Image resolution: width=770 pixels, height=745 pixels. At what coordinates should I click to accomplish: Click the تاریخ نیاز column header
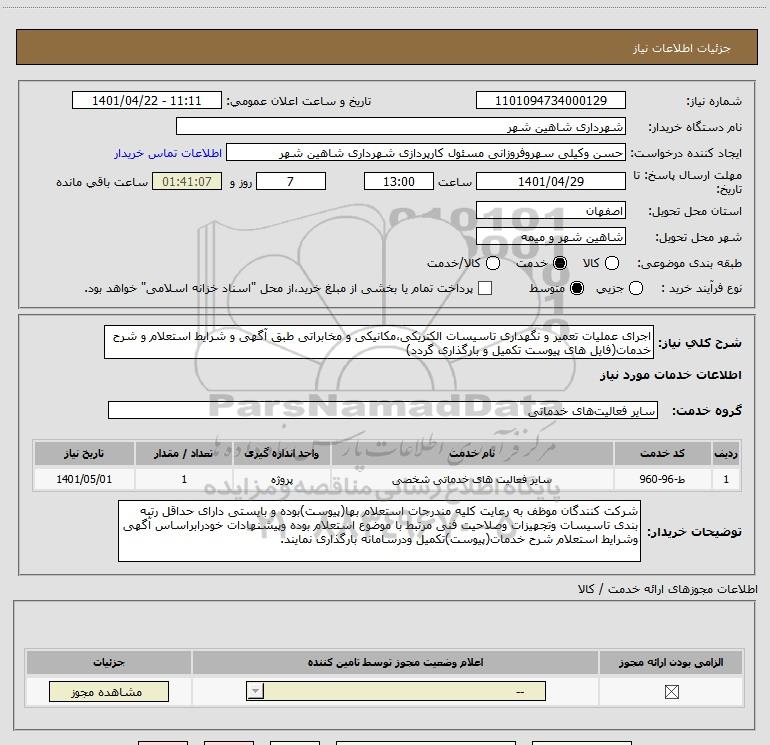coord(84,453)
